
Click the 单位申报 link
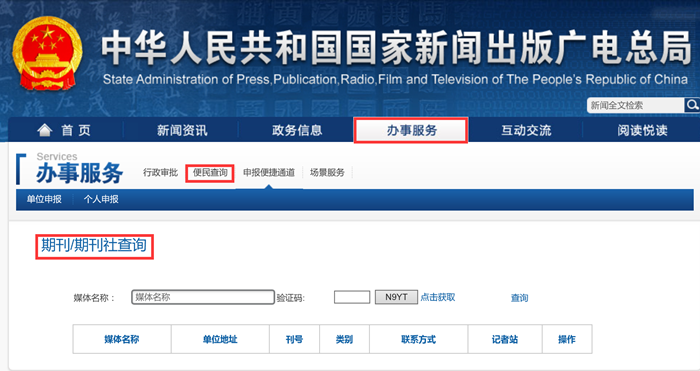[x=44, y=199]
